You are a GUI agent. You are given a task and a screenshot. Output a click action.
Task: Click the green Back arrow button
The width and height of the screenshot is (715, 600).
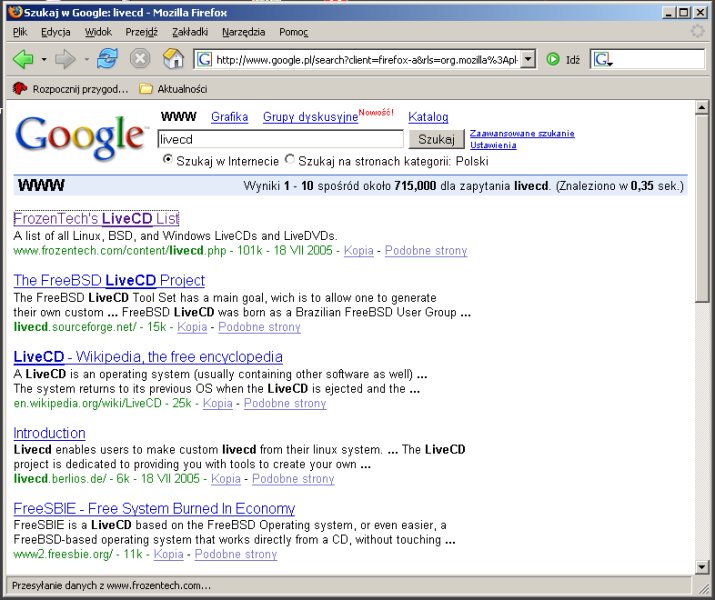(x=23, y=59)
